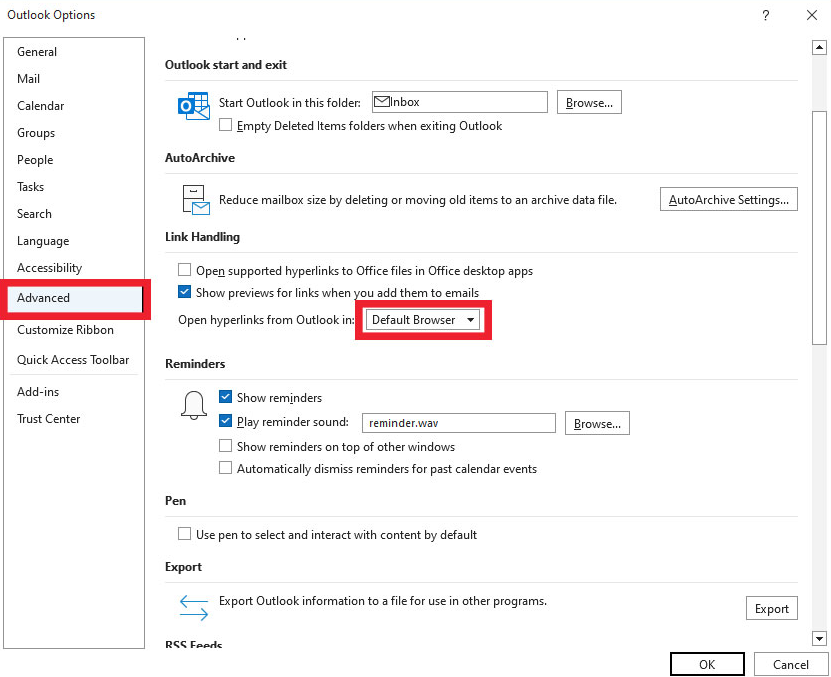
Task: Click the Cancel button
Action: pos(790,664)
